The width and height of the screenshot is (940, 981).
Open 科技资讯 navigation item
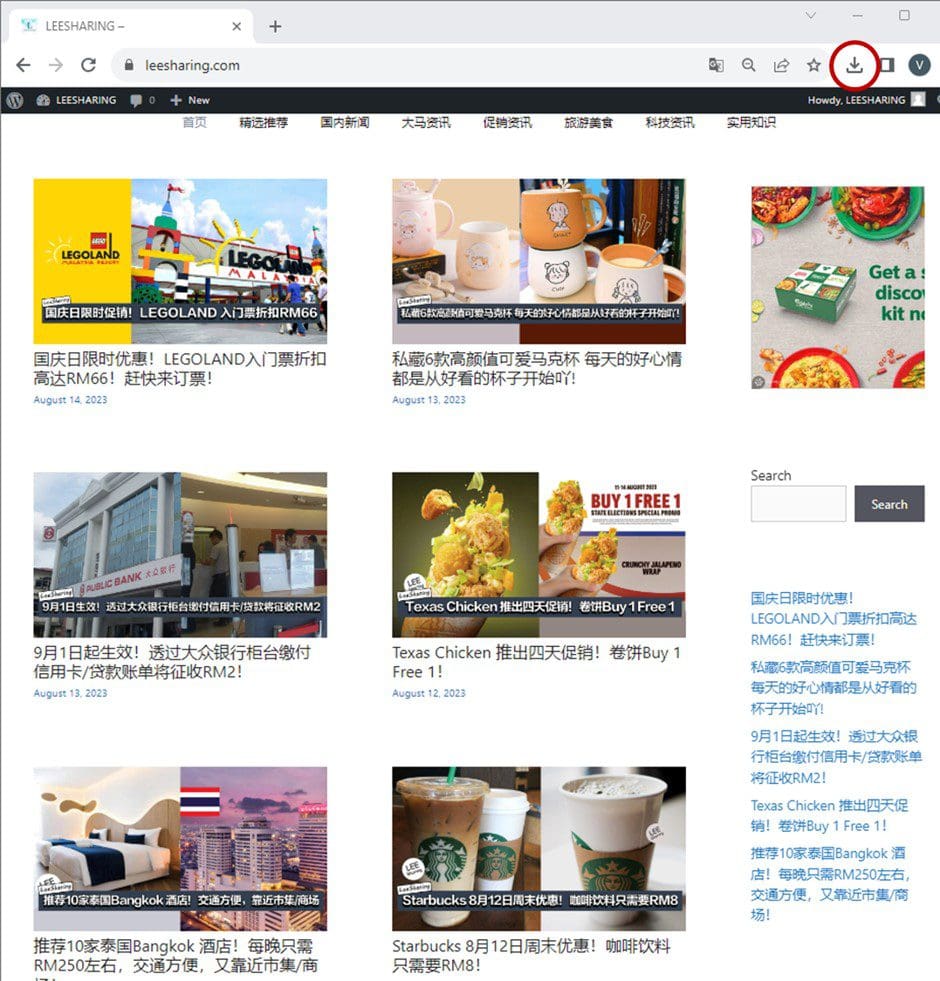pos(670,122)
